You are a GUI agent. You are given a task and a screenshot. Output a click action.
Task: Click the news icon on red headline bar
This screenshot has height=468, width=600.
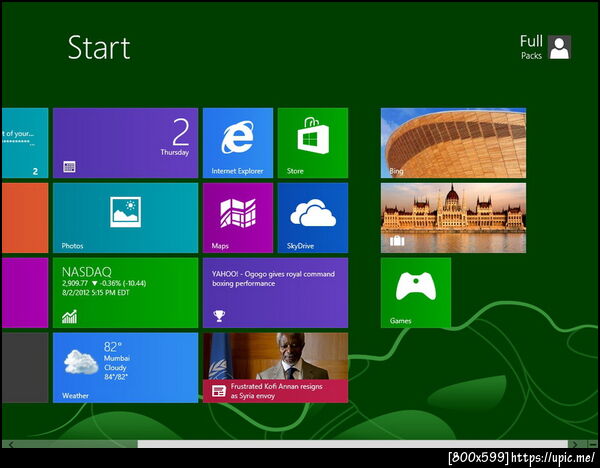219,391
